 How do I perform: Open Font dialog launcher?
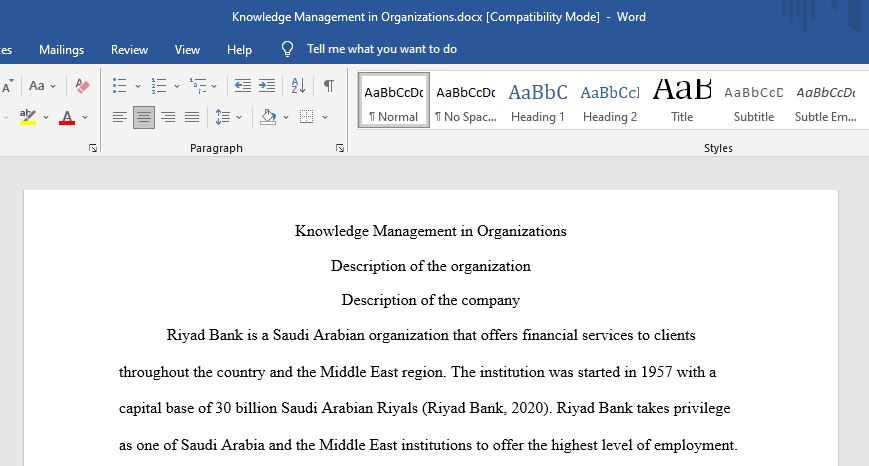[x=93, y=148]
